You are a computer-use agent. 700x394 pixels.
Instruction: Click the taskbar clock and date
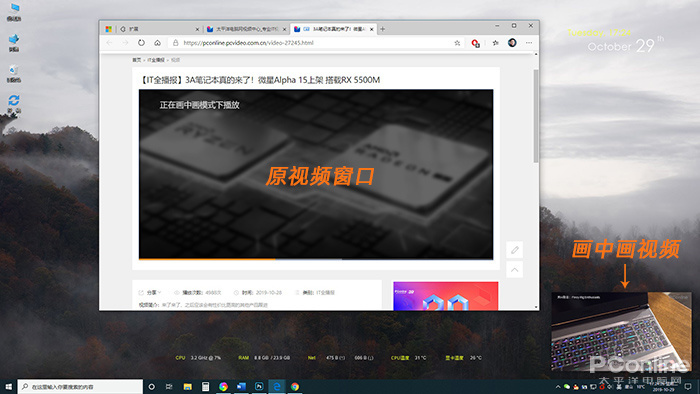662,386
